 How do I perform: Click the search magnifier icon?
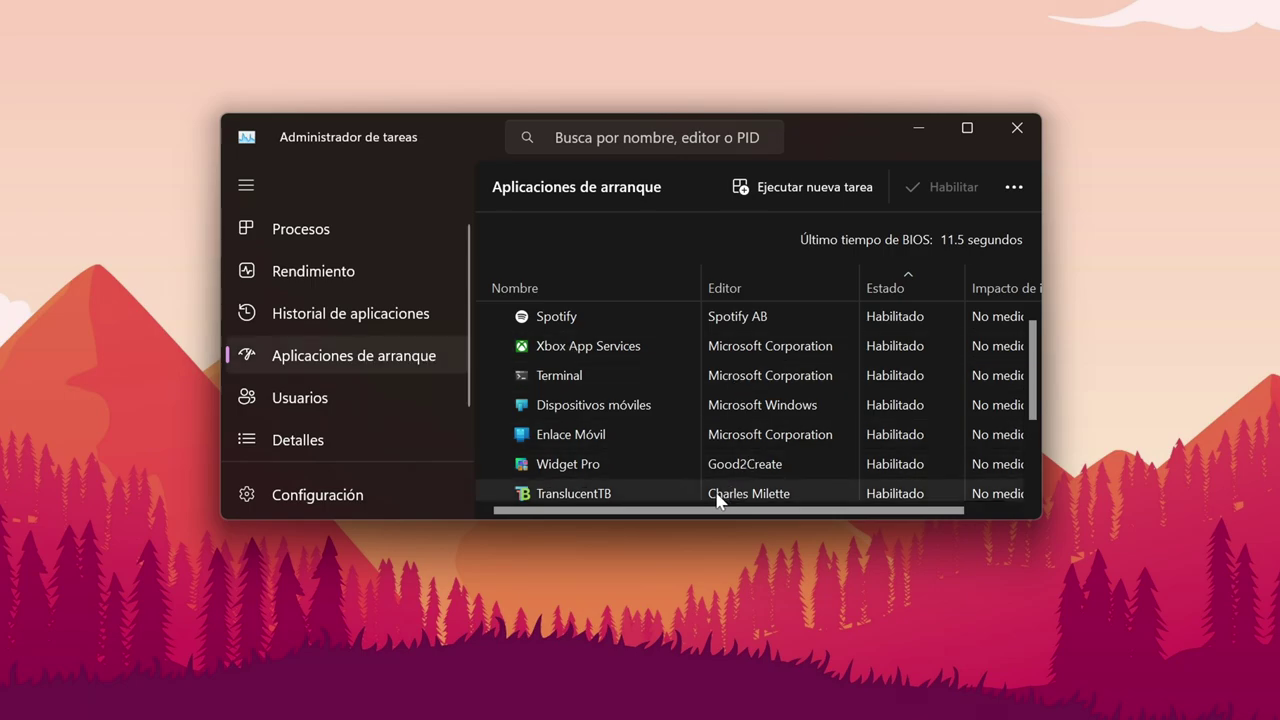point(527,137)
